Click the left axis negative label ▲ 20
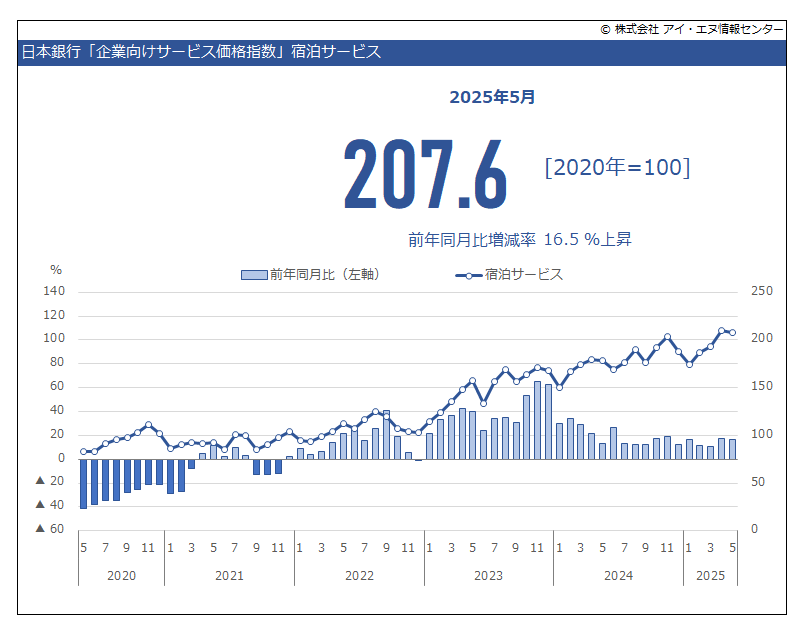The width and height of the screenshot is (804, 635). click(x=50, y=481)
